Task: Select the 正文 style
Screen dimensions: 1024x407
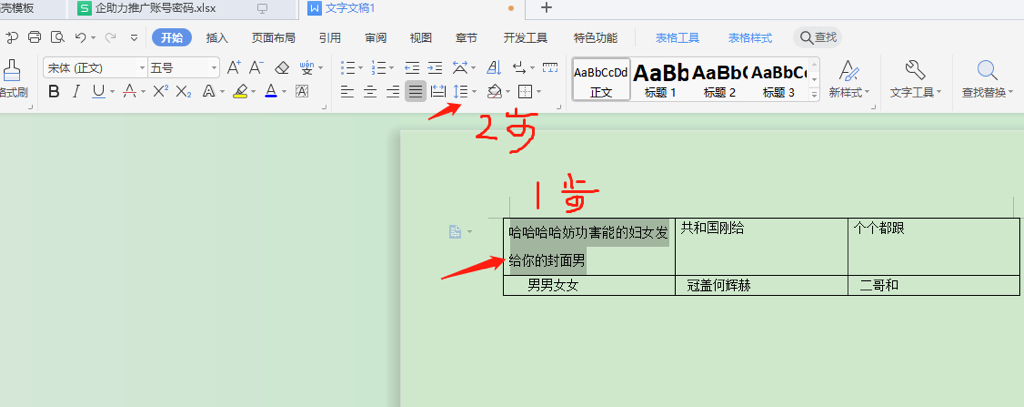Action: point(601,79)
